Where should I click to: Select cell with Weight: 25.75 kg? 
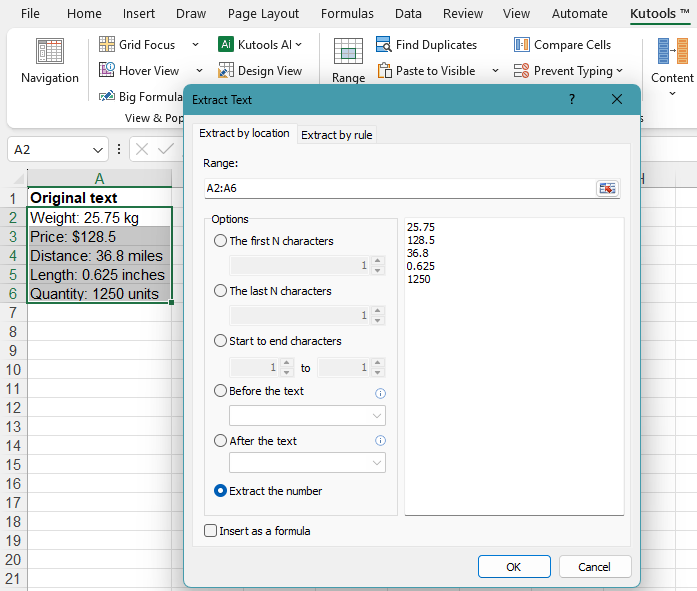[x=99, y=218]
